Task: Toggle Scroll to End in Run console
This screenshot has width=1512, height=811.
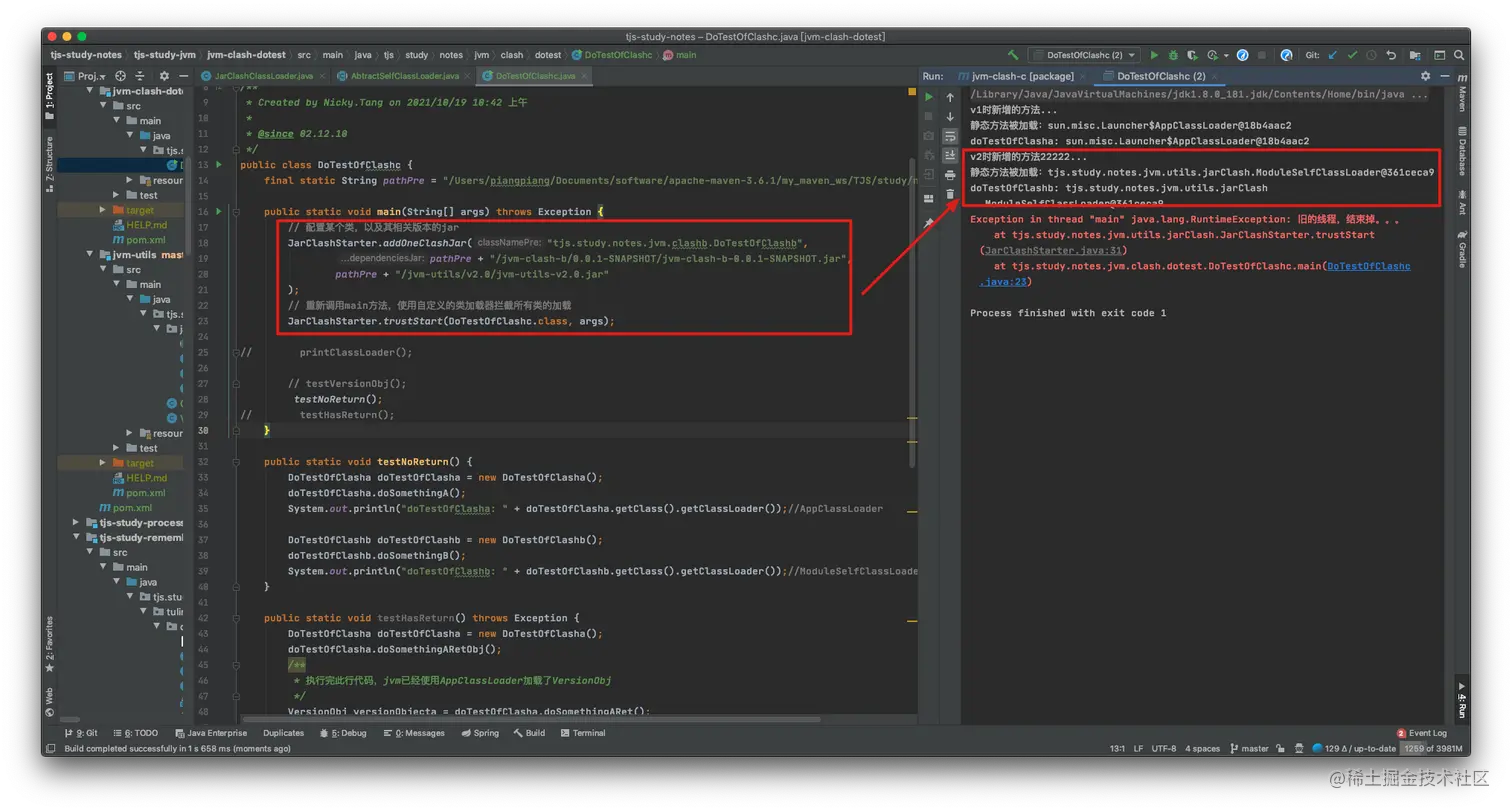Action: (x=950, y=155)
